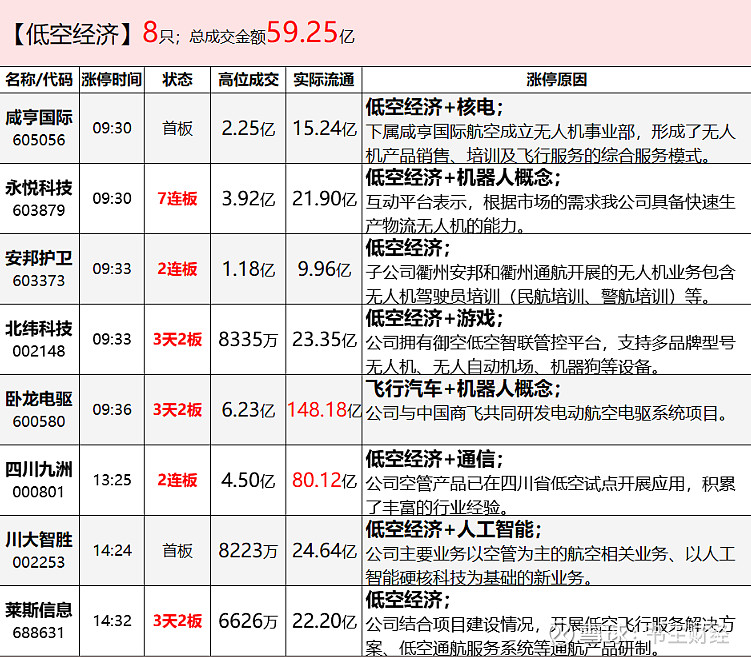Click description about 中国商飞 electric drive project

(547, 413)
